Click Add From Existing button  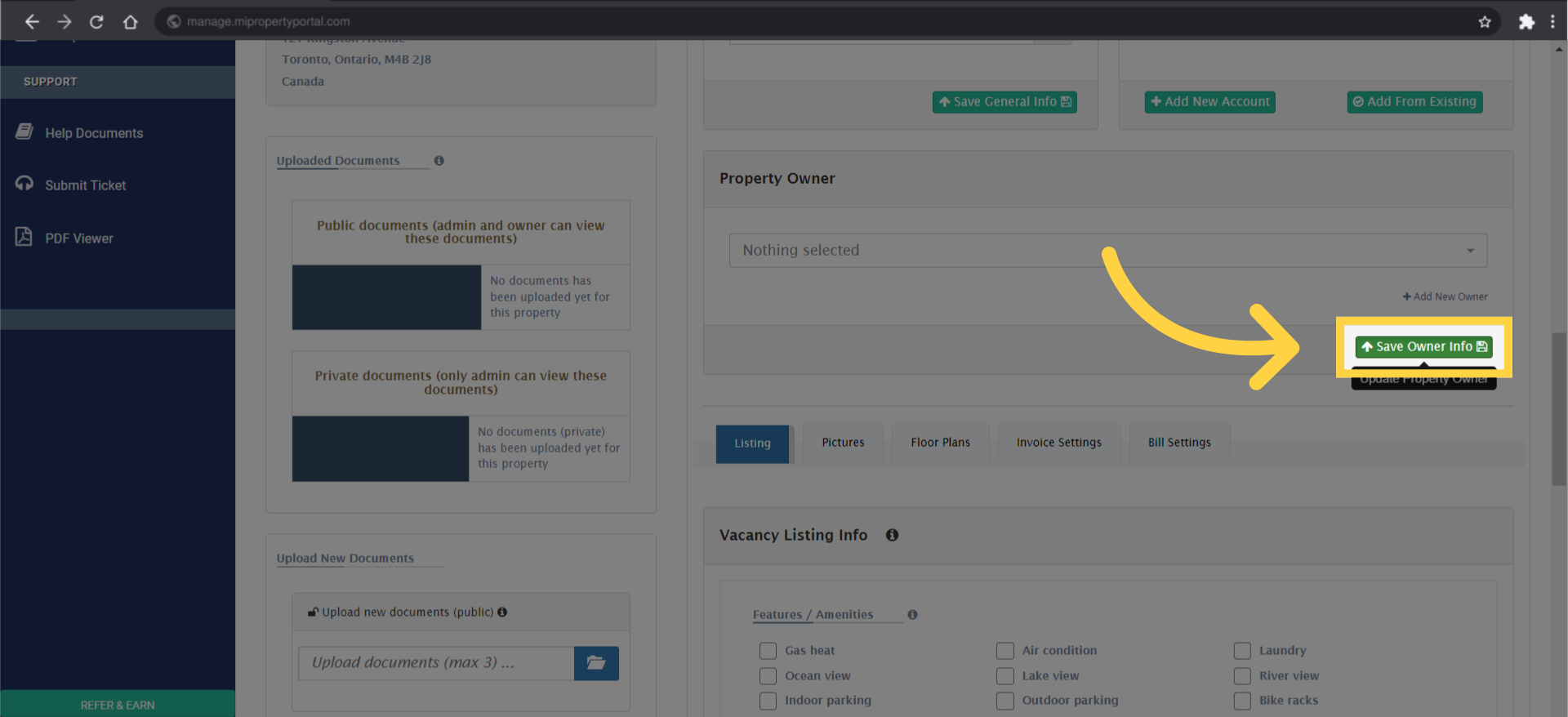coord(1415,102)
